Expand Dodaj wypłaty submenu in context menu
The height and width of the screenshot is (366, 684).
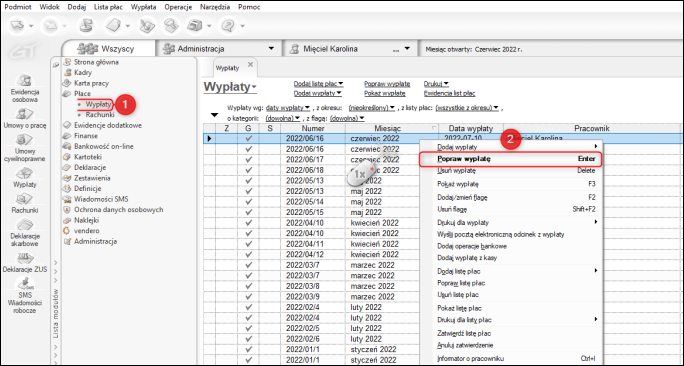511,147
